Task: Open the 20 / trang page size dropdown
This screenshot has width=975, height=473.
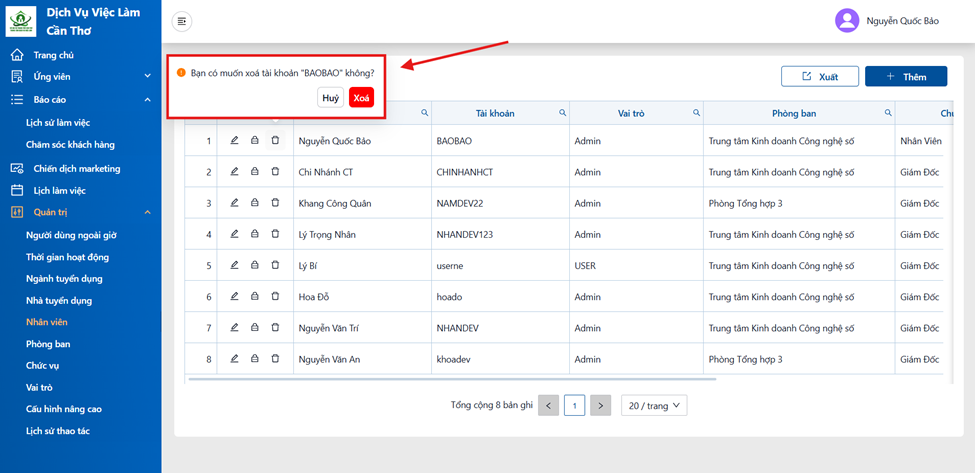Action: 654,406
